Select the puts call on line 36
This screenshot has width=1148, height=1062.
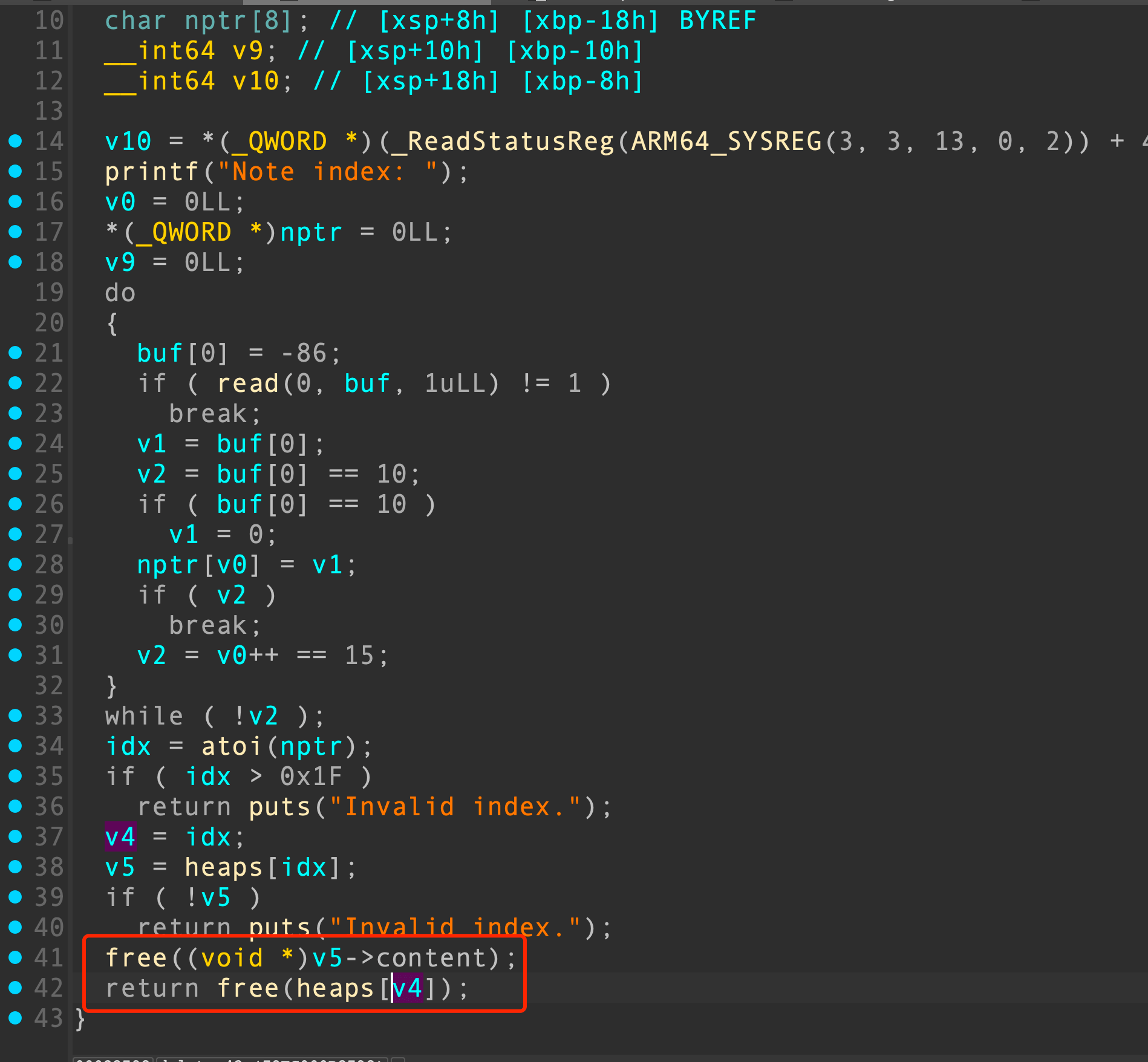[279, 807]
